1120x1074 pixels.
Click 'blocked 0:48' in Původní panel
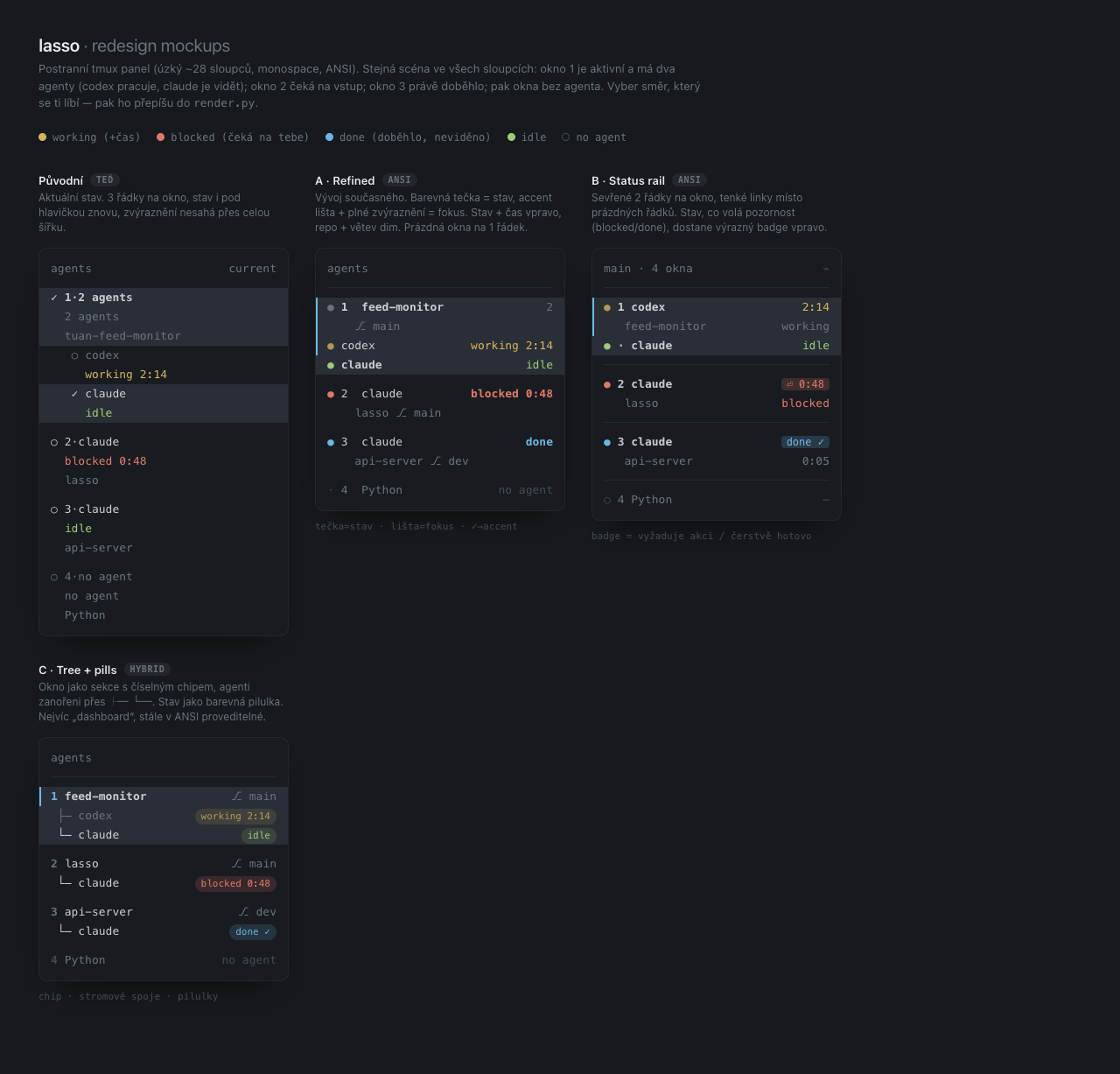(x=105, y=461)
